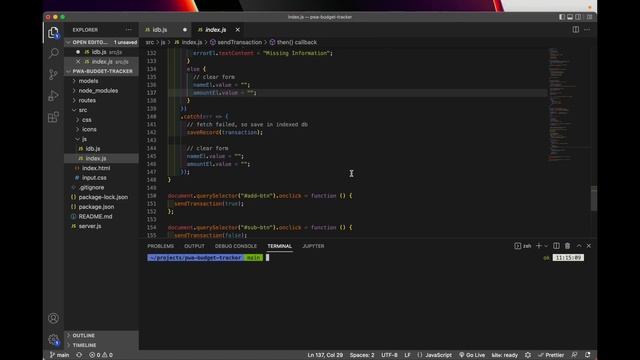Image resolution: width=640 pixels, height=360 pixels.
Task: Open the .gitignore file
Action: 91,188
